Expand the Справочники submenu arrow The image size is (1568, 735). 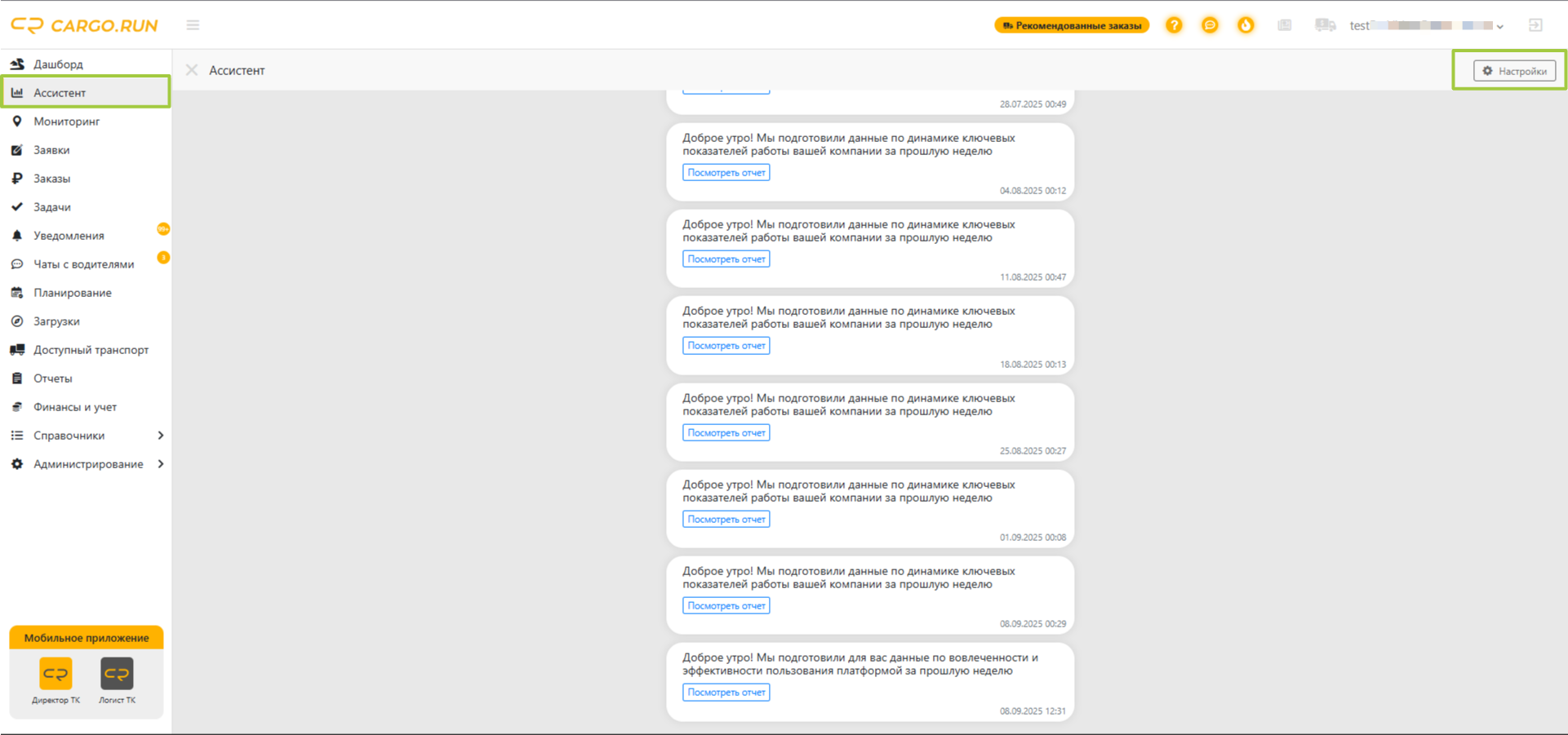(161, 436)
